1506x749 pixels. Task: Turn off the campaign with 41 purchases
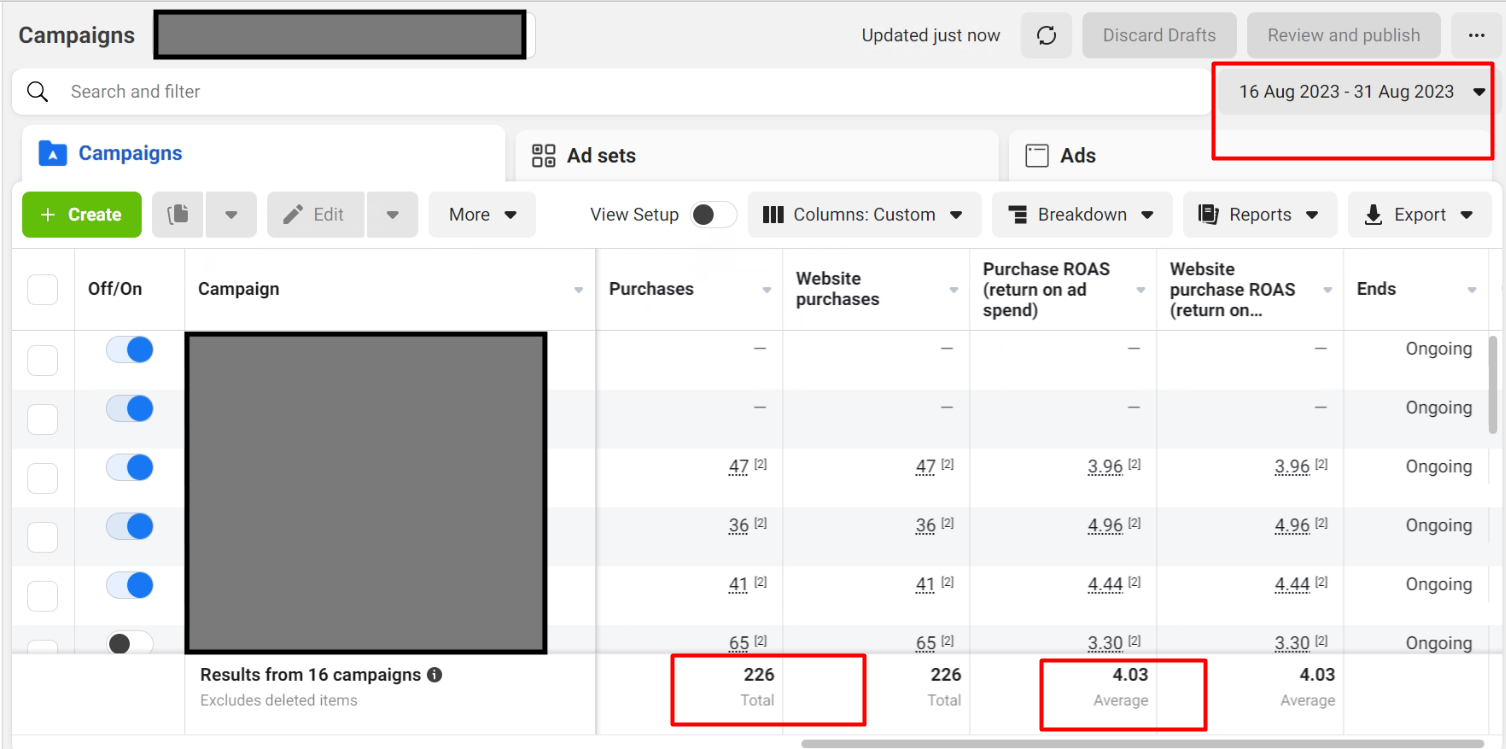pos(130,585)
